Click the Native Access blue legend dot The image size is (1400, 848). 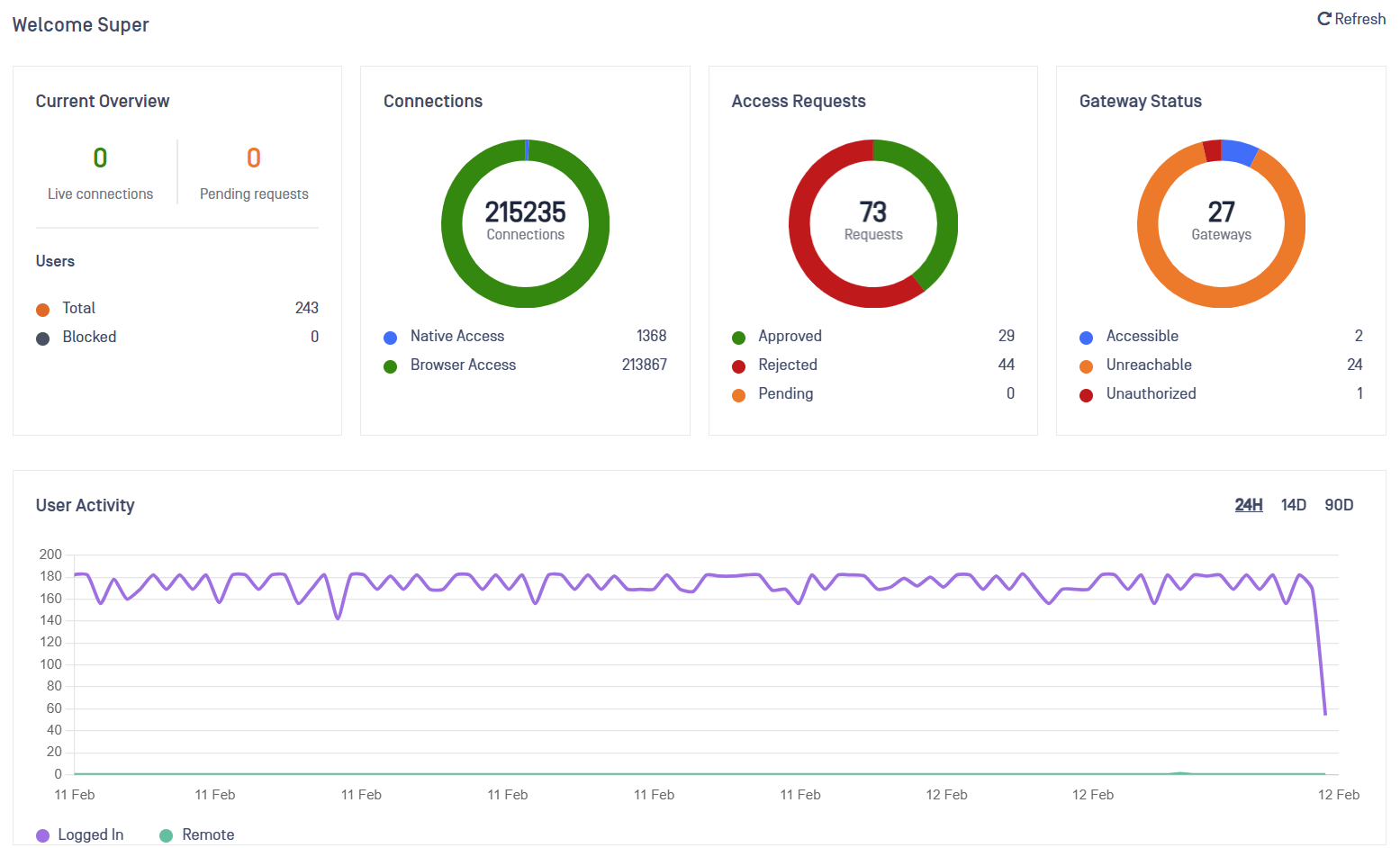pos(391,338)
